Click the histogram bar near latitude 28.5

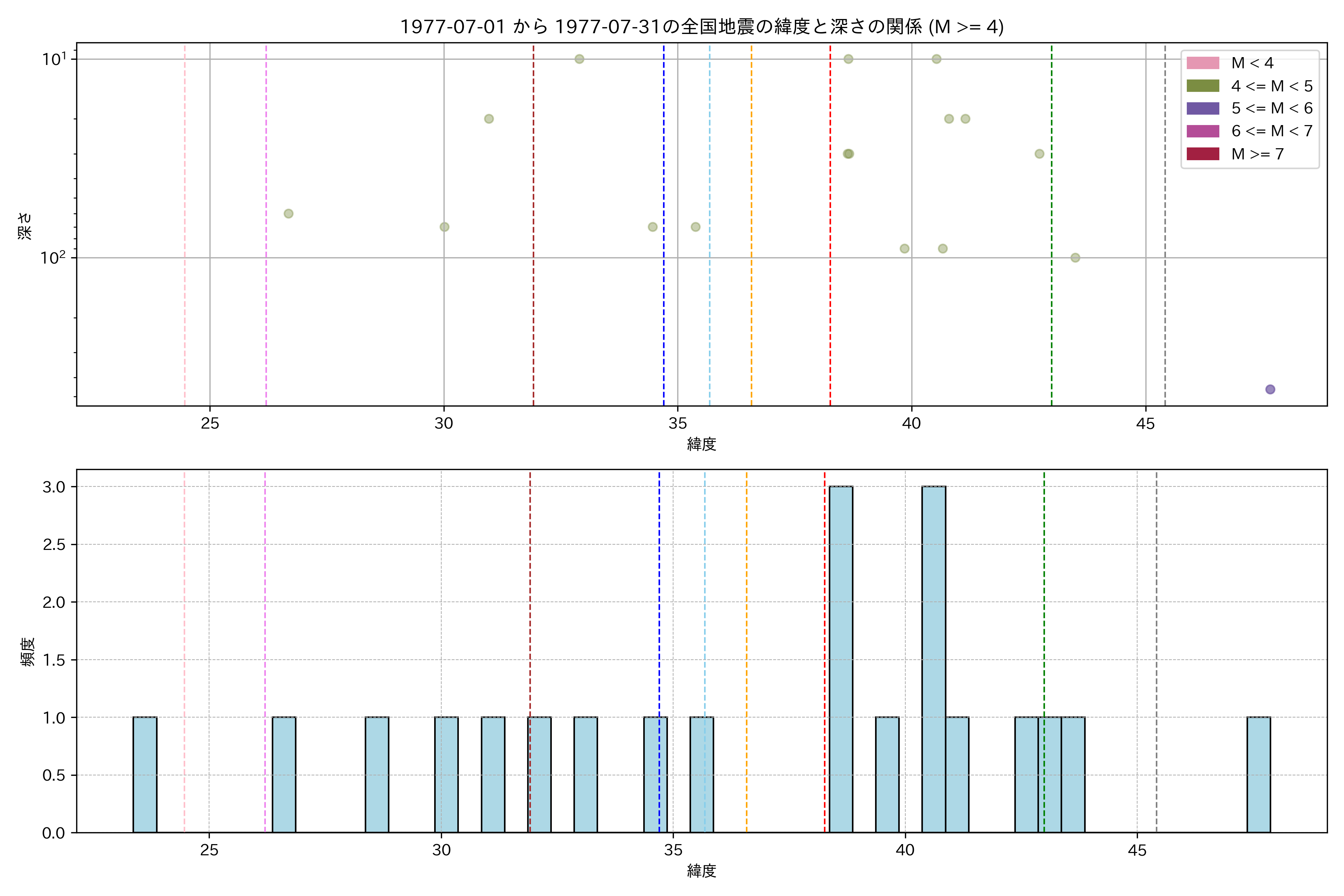coord(377,774)
